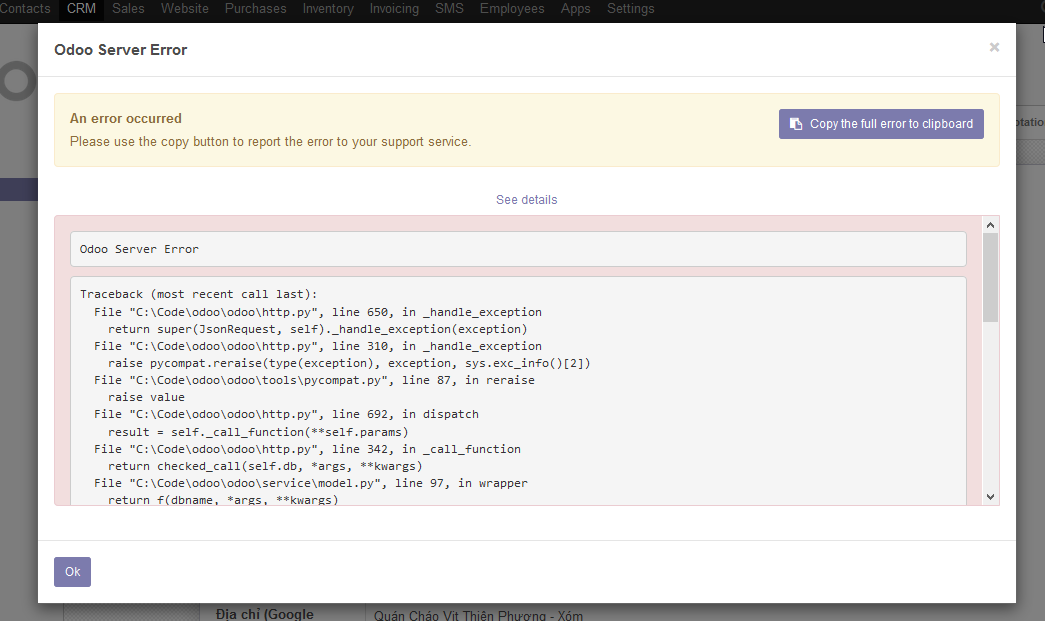Click the clipboard icon on copy button
Image resolution: width=1045 pixels, height=621 pixels.
click(x=796, y=124)
